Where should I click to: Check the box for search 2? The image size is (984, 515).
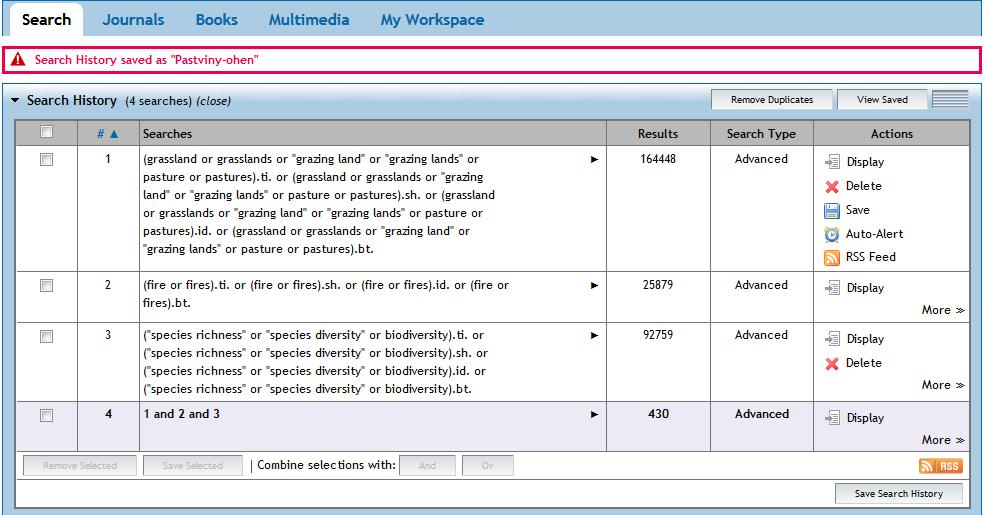coord(46,285)
